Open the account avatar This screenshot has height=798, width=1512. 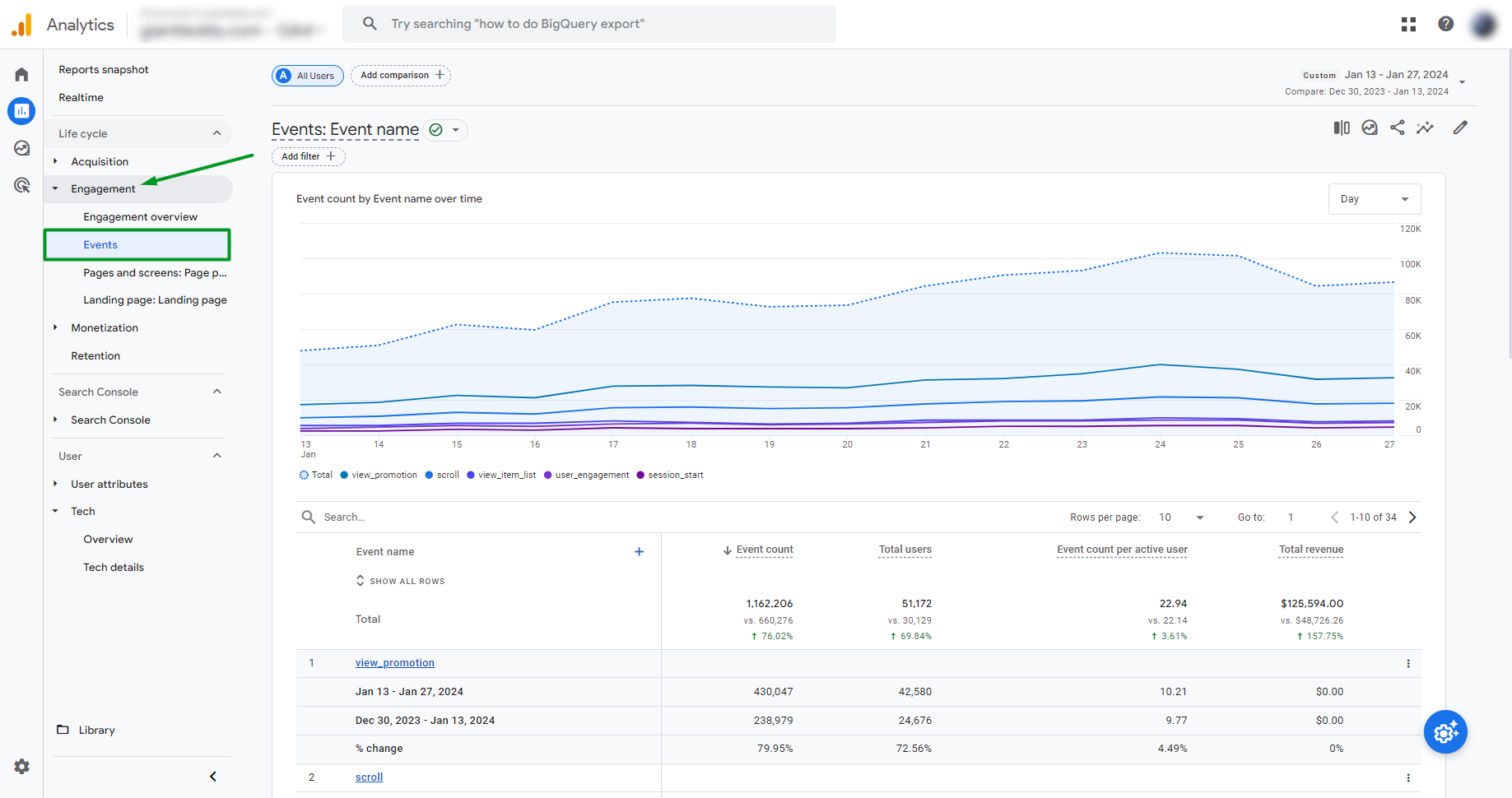1484,24
